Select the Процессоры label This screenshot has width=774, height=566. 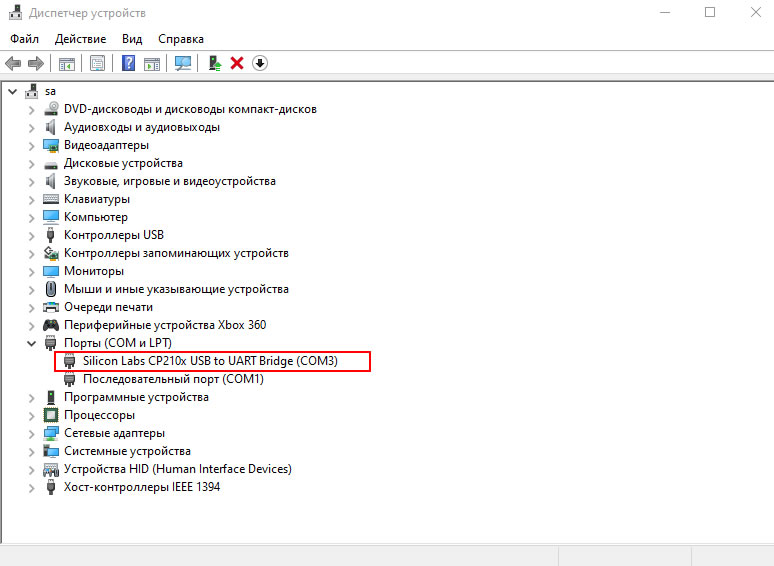pos(99,415)
